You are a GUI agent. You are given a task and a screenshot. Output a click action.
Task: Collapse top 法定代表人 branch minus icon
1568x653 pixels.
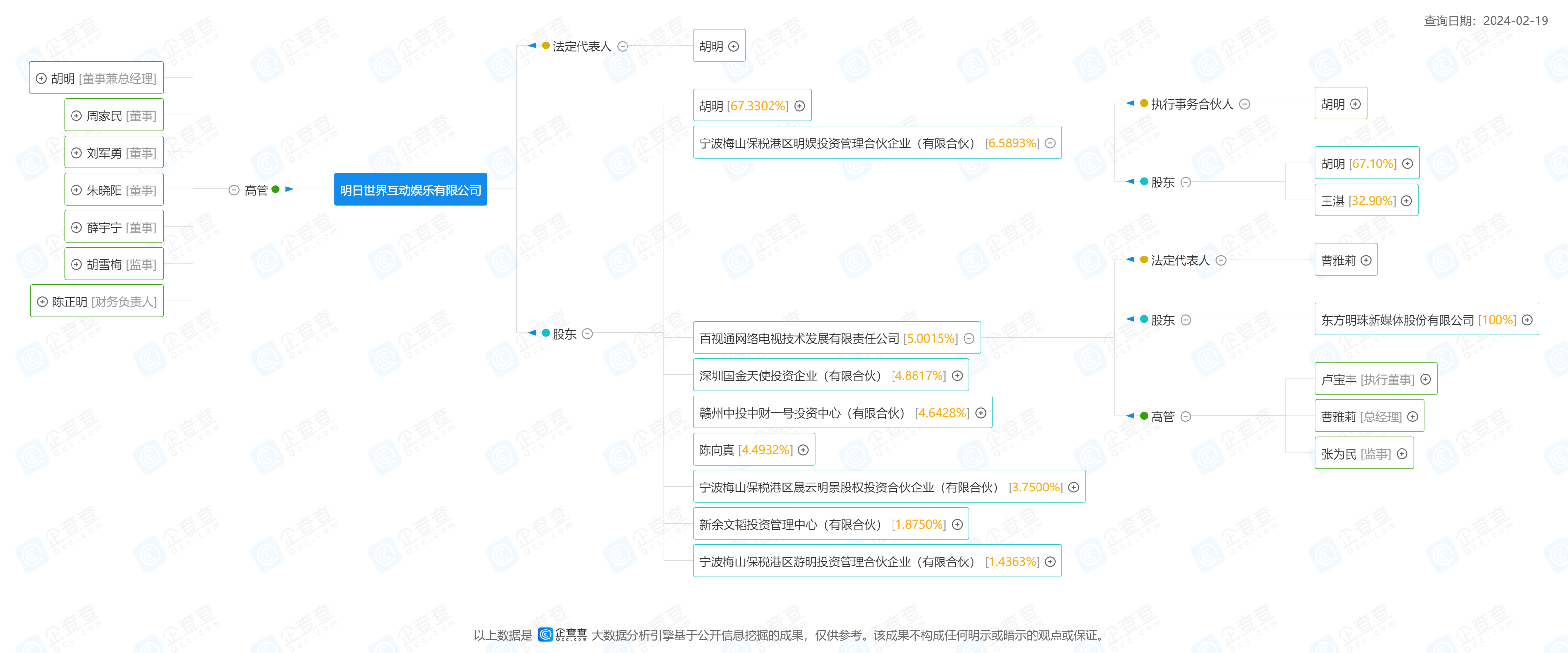point(623,46)
